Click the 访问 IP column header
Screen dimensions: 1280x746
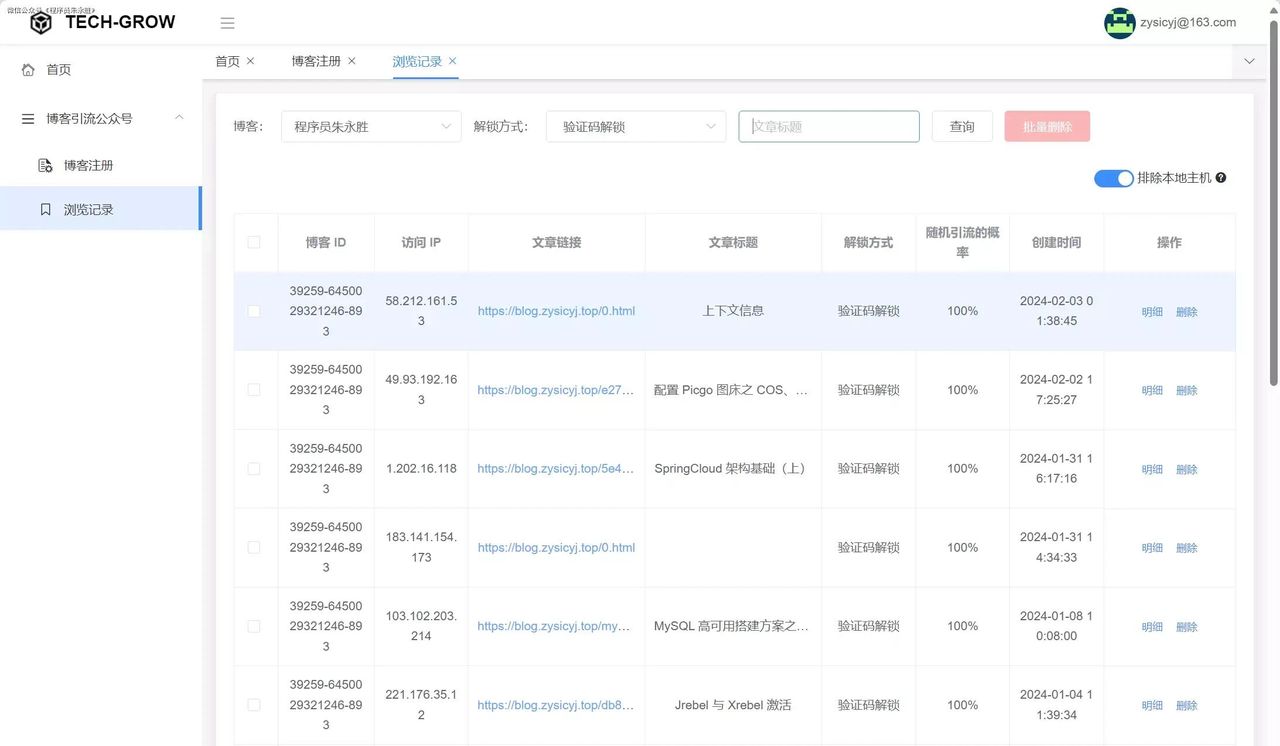pos(421,242)
